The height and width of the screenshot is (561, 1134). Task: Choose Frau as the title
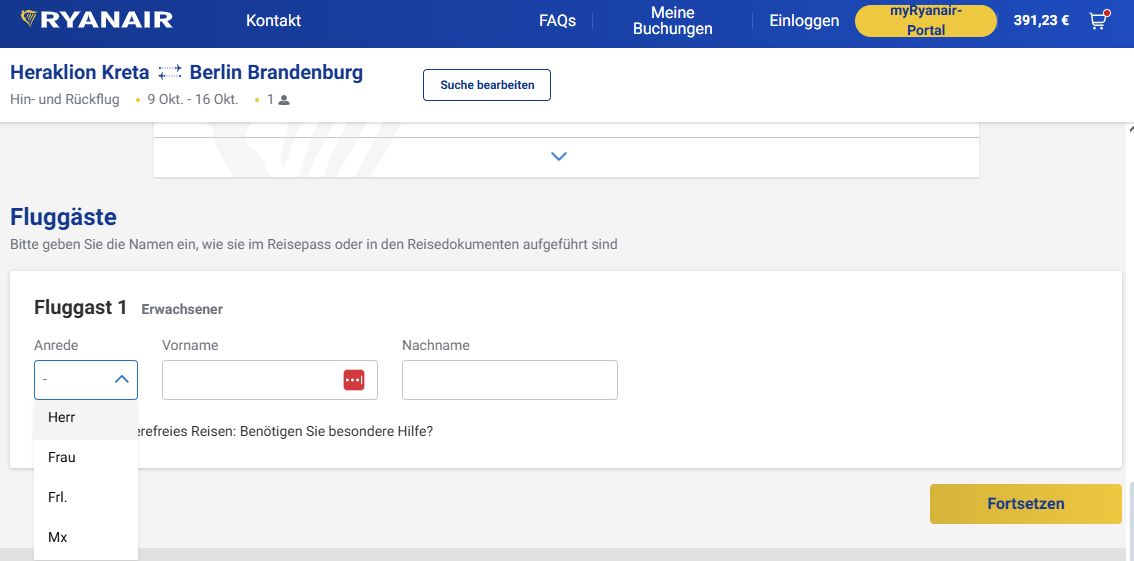(x=62, y=457)
